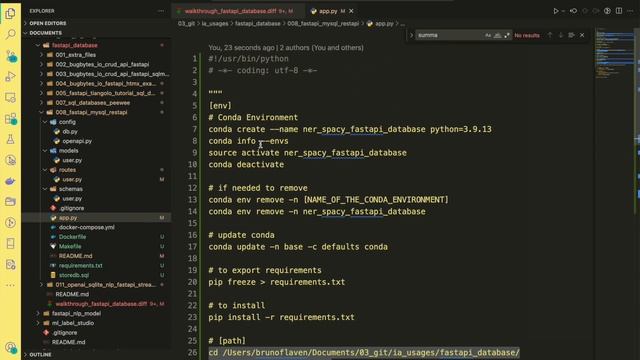Open Run and Debug view

(10, 76)
